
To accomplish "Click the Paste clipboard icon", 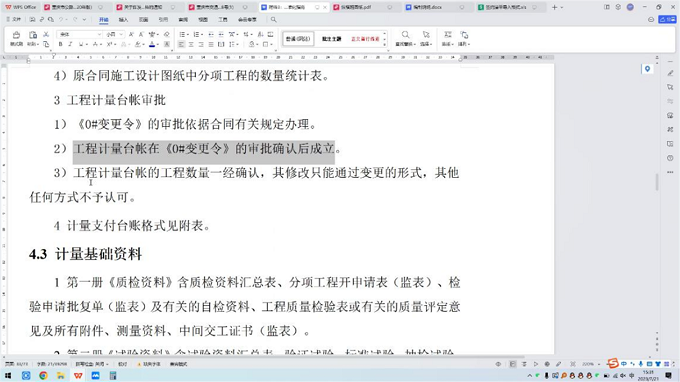I will [x=33, y=35].
